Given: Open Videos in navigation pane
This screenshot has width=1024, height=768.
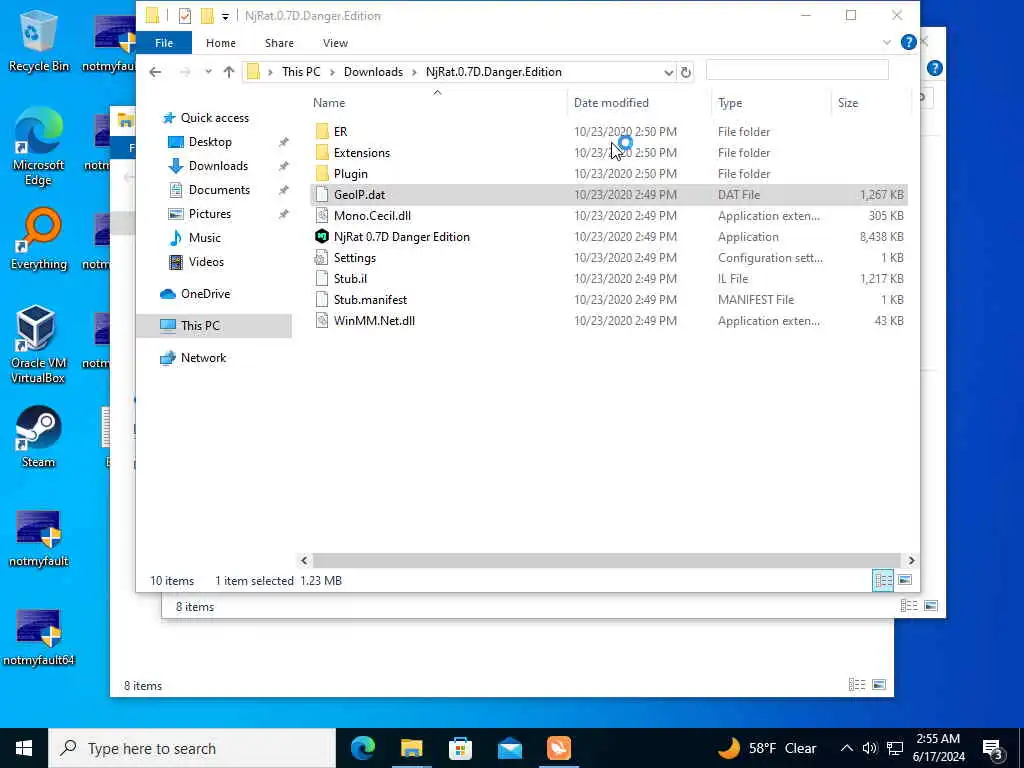Looking at the screenshot, I should click(x=206, y=262).
